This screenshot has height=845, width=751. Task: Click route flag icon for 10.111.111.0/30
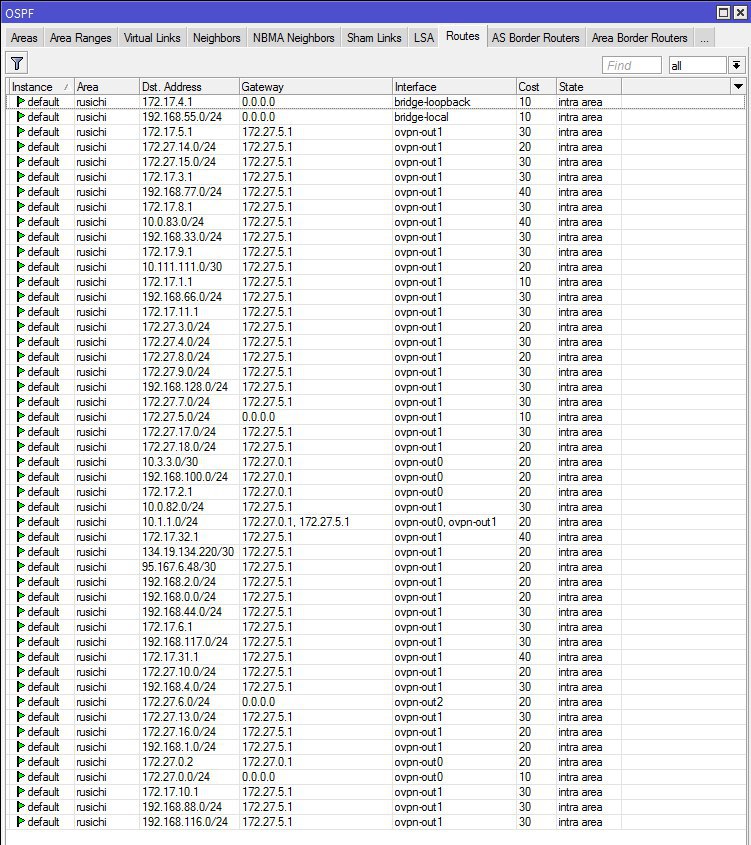coord(21,266)
